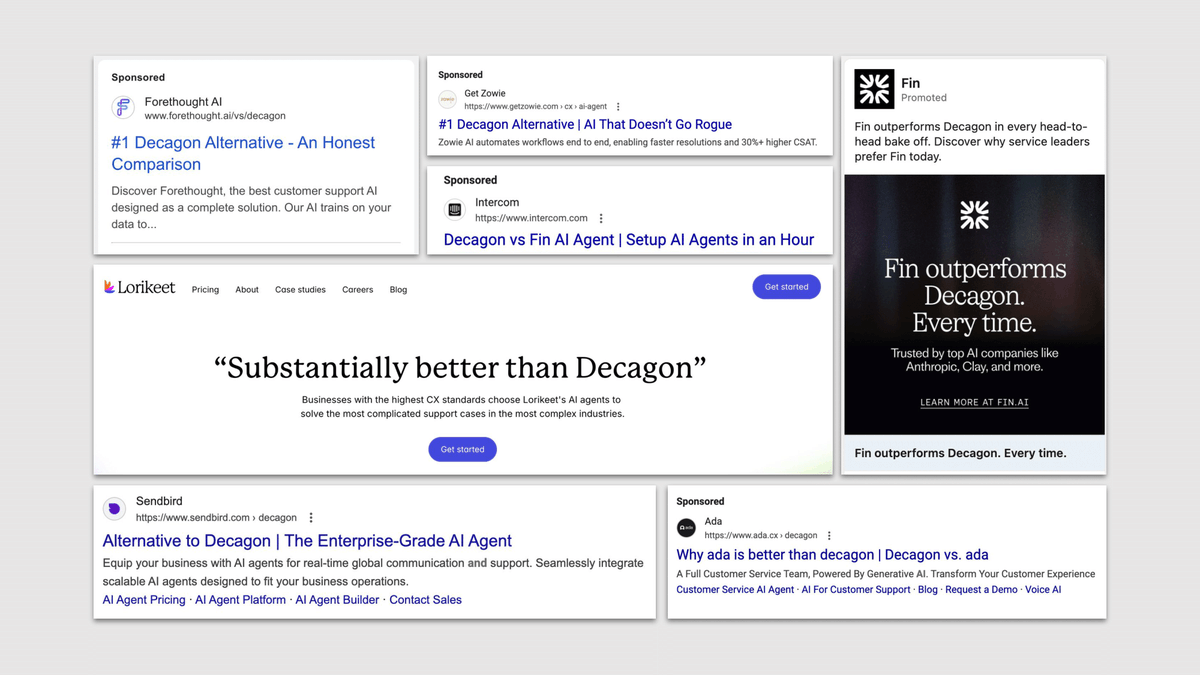Click the ada.cx › decagon URL
The width and height of the screenshot is (1200, 675).
click(761, 535)
